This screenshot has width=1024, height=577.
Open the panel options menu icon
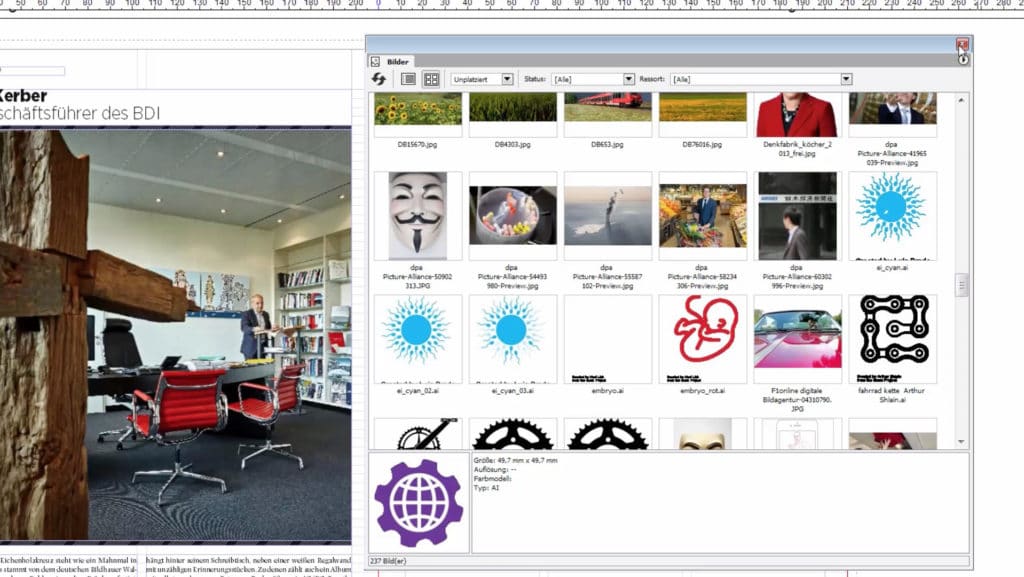pyautogui.click(x=963, y=60)
